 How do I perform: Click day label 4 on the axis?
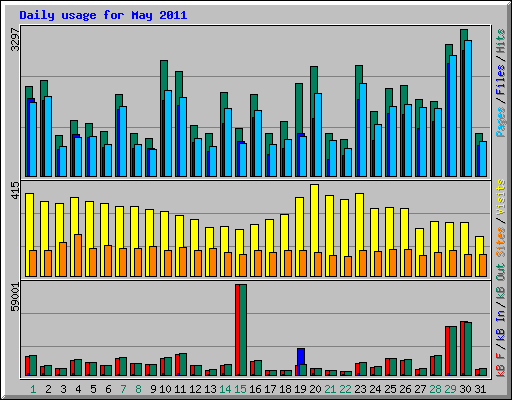78,389
